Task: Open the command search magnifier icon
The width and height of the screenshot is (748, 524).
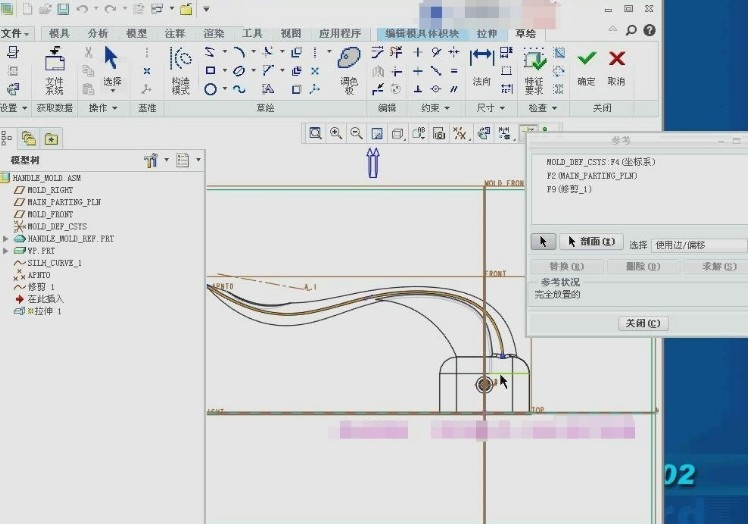Action: (x=631, y=31)
